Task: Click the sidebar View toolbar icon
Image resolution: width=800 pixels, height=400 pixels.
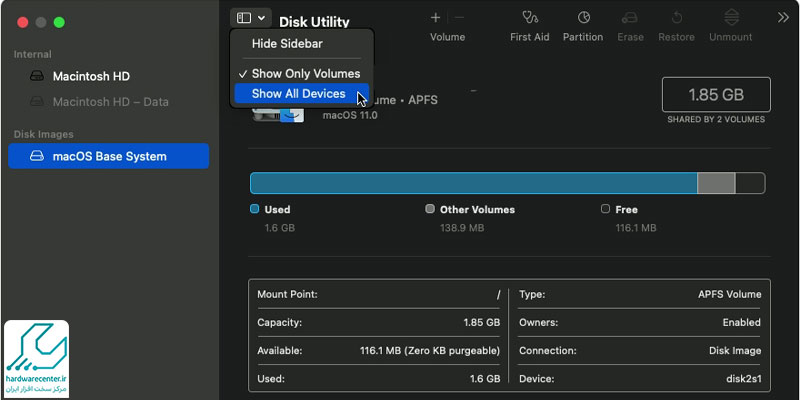Action: point(244,18)
